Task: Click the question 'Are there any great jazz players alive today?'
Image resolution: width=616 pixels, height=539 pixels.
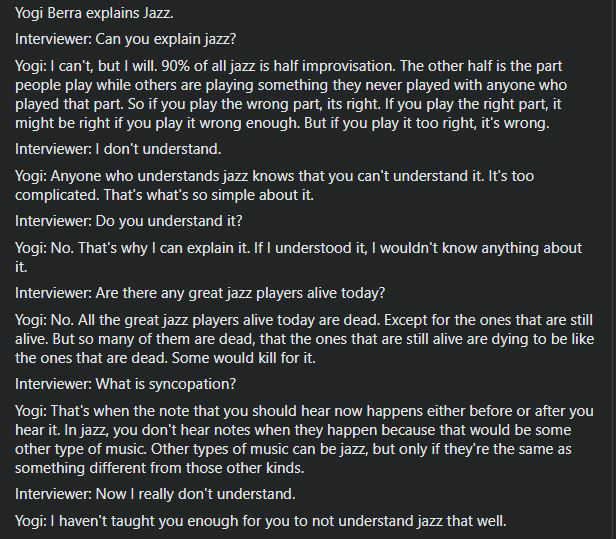Action: click(240, 293)
